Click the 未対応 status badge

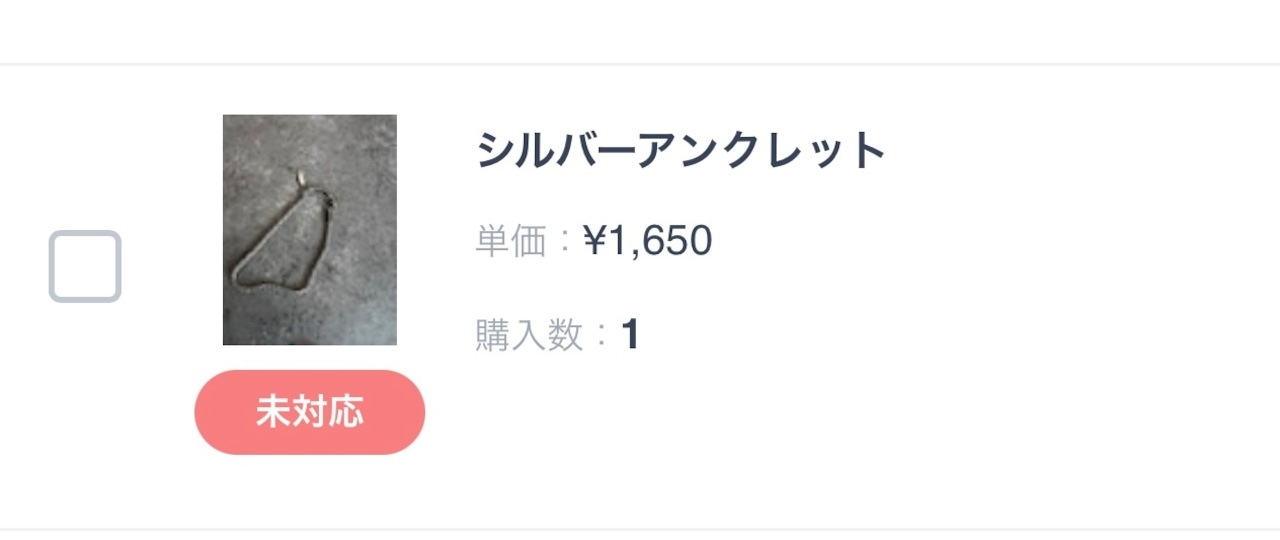pos(310,412)
